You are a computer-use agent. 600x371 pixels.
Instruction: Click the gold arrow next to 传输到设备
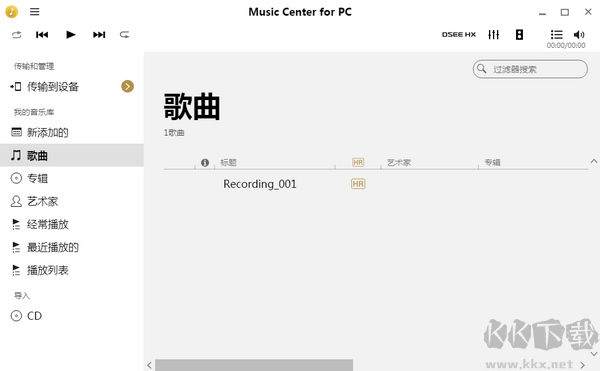point(127,86)
